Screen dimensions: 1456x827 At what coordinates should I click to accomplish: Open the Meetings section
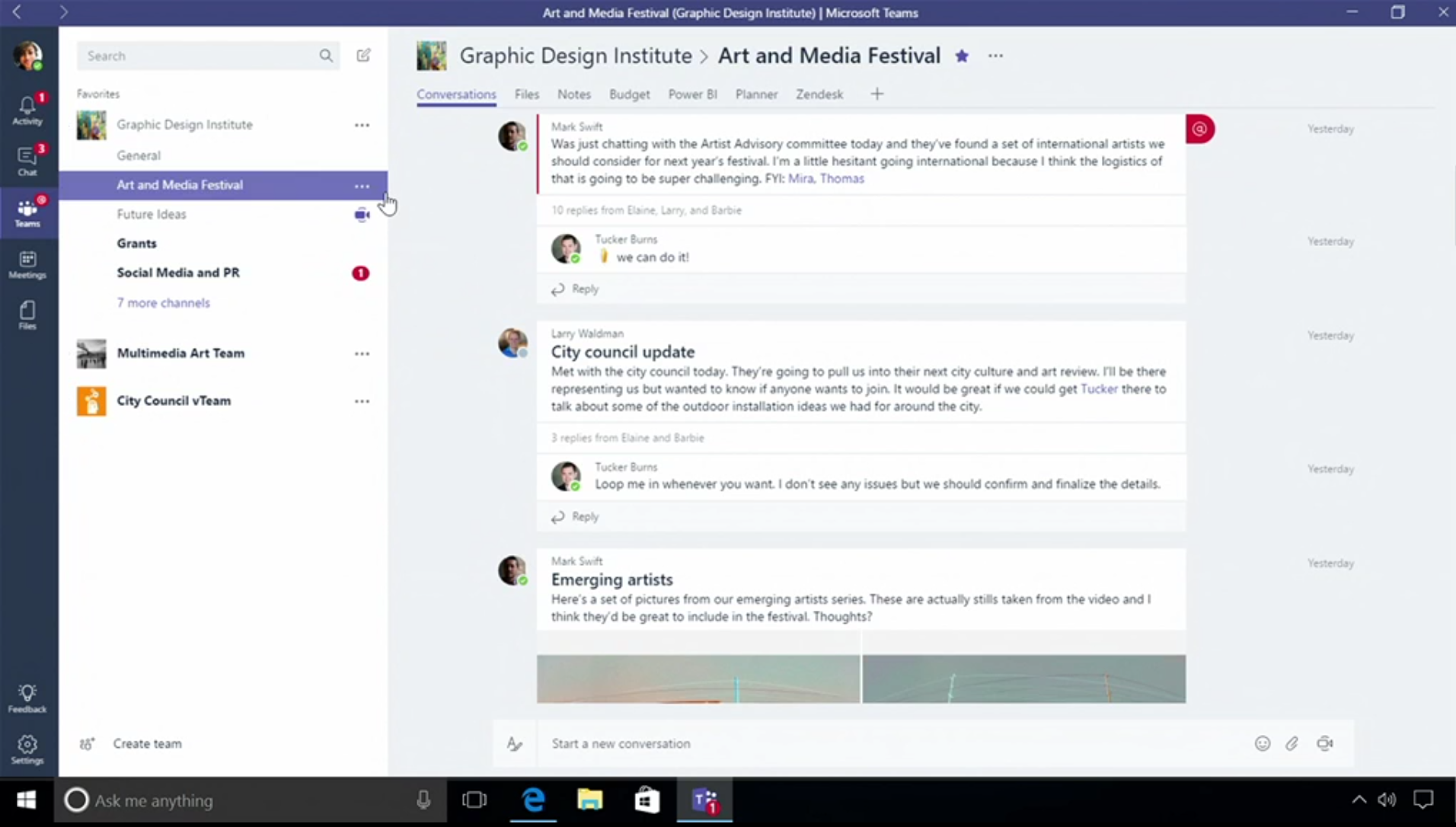pos(27,264)
